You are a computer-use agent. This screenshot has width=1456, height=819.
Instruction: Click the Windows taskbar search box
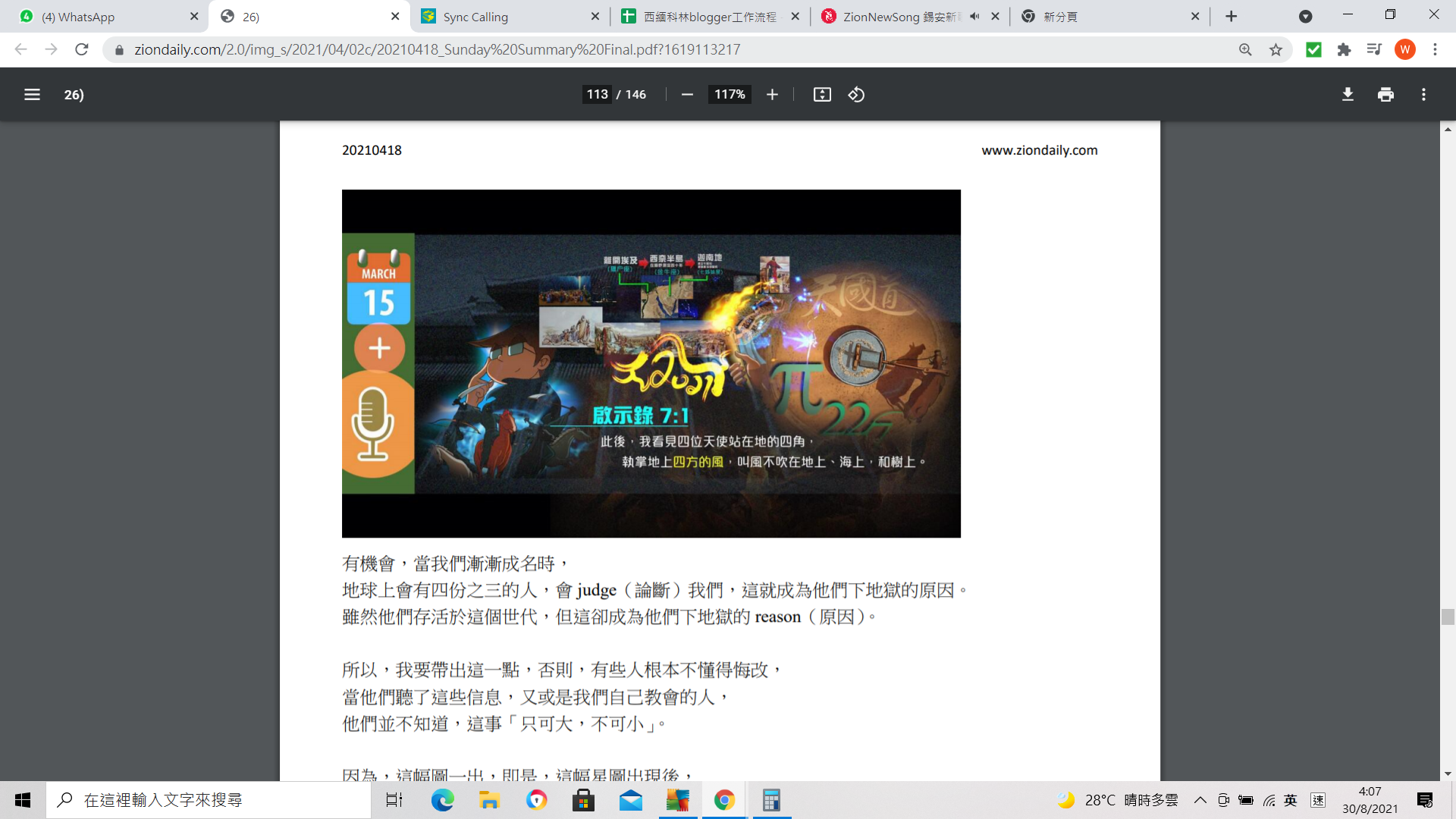pyautogui.click(x=209, y=800)
